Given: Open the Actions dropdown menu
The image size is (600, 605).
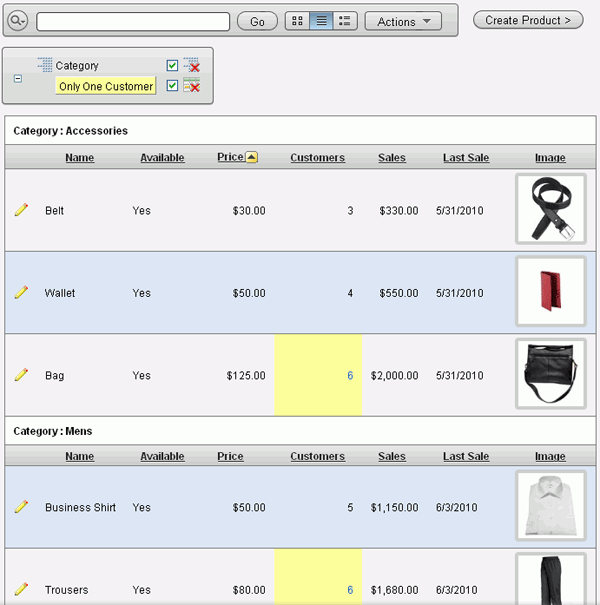Looking at the screenshot, I should point(403,21).
